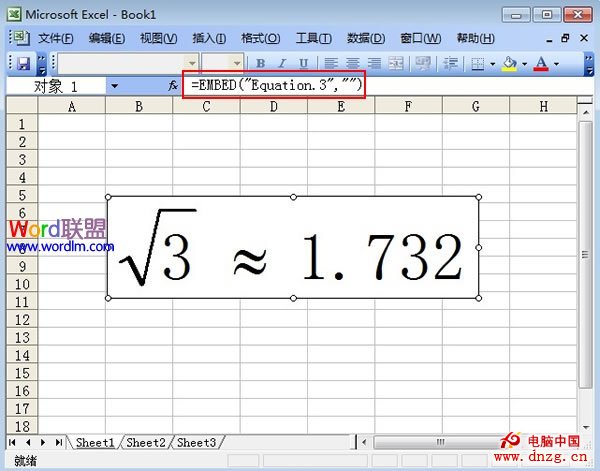Click the vertical split box above scrollbar

[x=585, y=101]
